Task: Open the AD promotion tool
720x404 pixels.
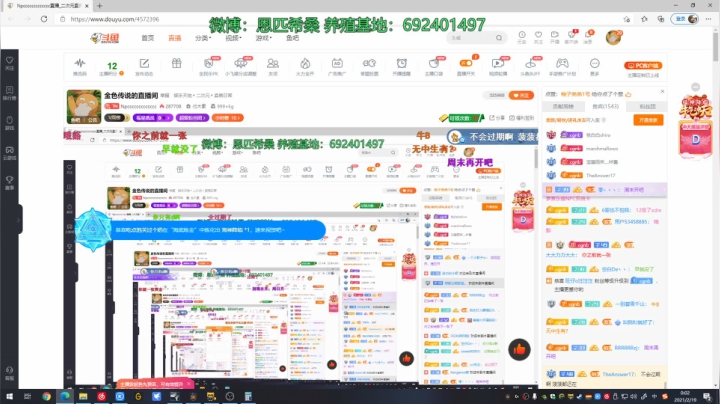Action: (337, 66)
